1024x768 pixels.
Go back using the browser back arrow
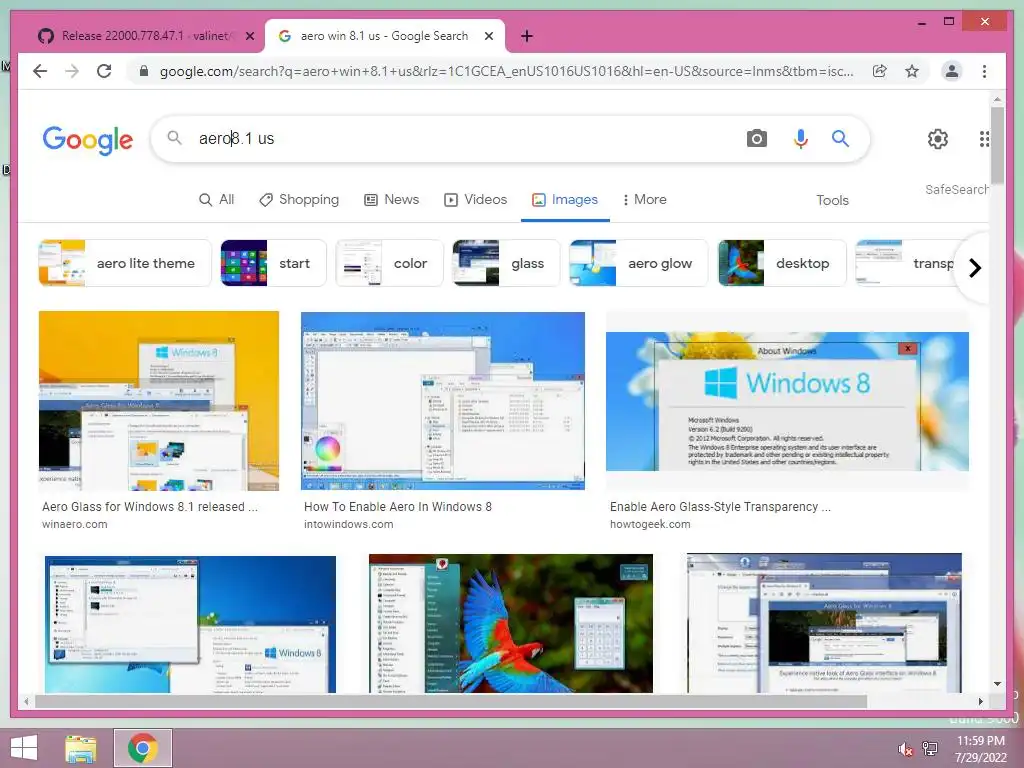point(40,71)
